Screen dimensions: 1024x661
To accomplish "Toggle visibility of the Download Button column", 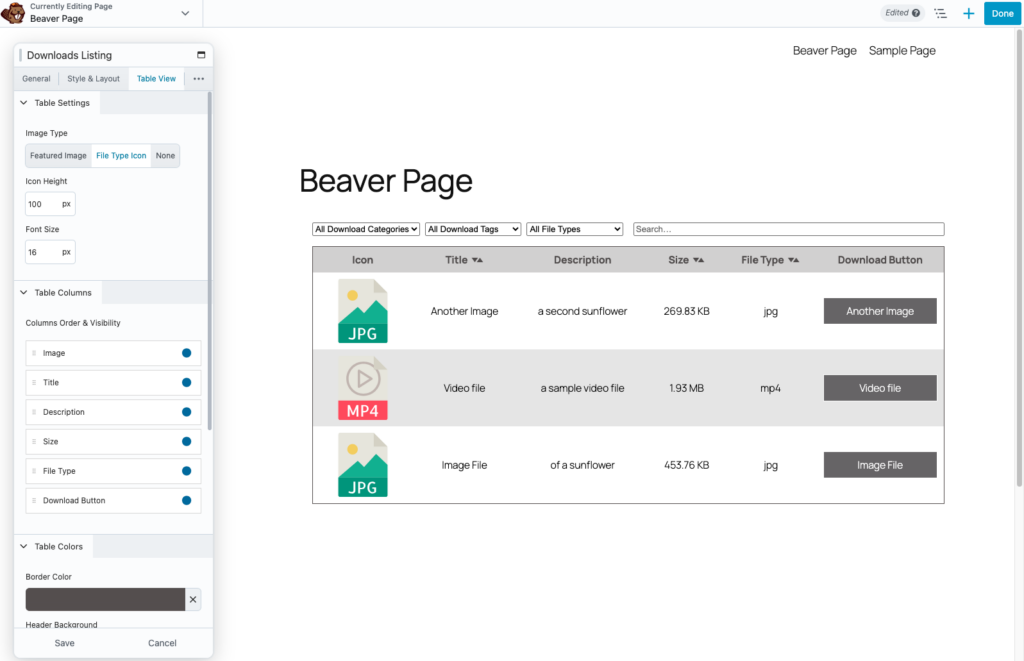I will point(187,500).
